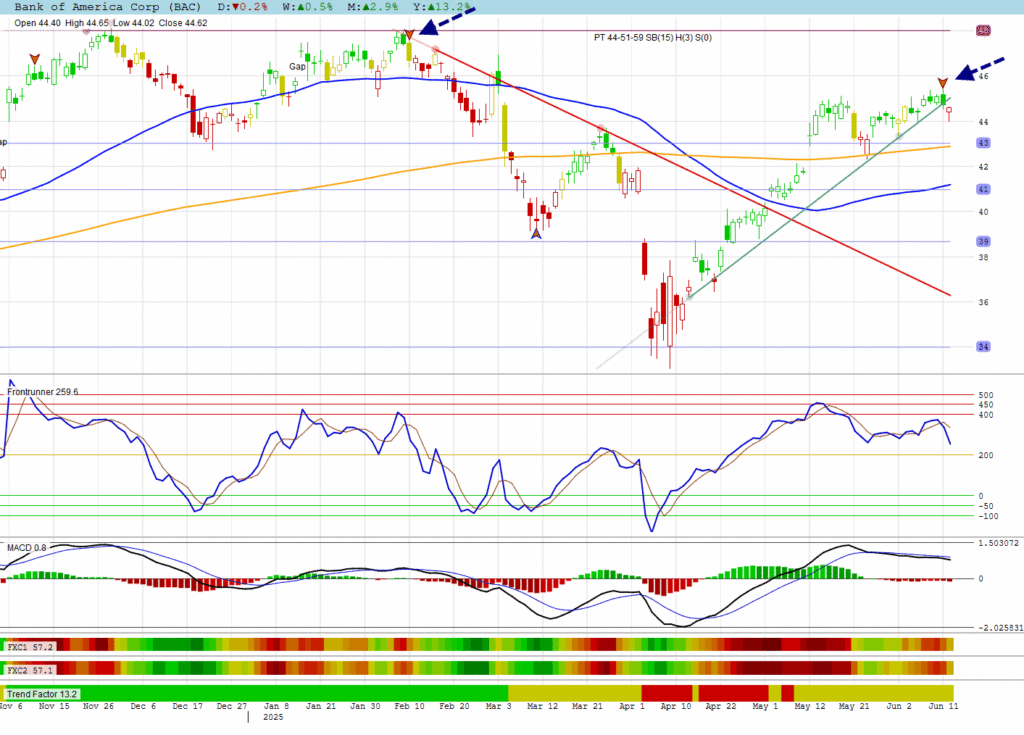
Task: Click the Open 44.40 readout
Action: point(37,23)
